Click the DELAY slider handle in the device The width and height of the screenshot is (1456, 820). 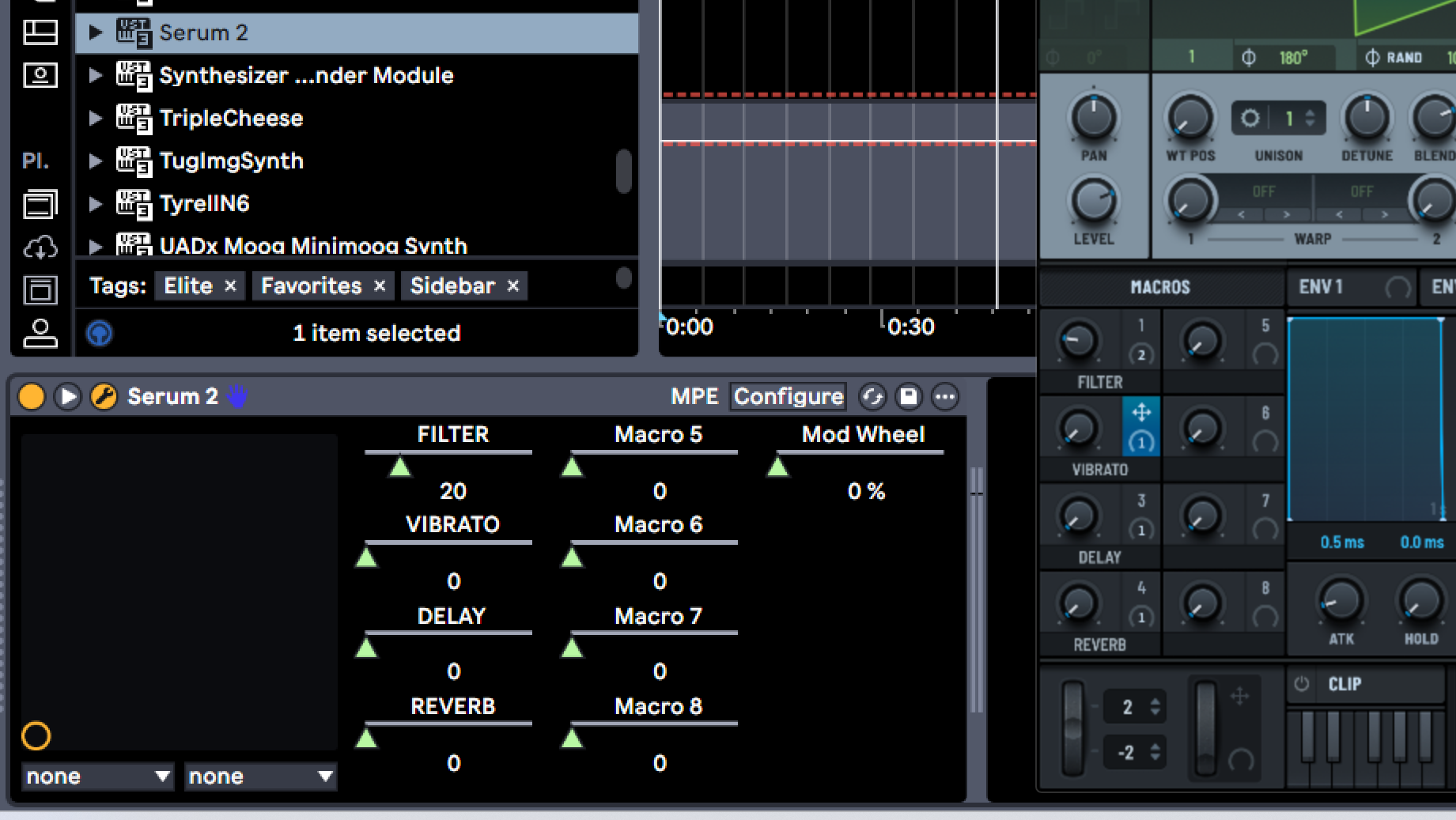click(x=366, y=648)
